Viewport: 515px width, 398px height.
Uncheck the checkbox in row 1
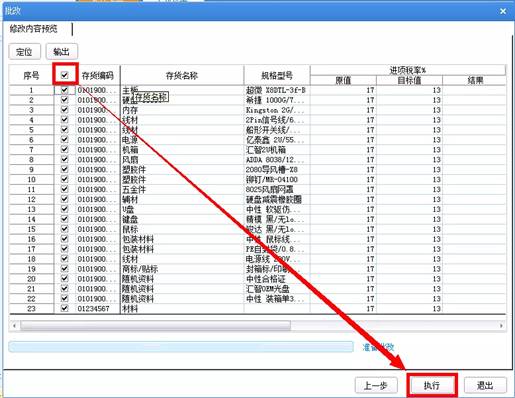[65, 90]
